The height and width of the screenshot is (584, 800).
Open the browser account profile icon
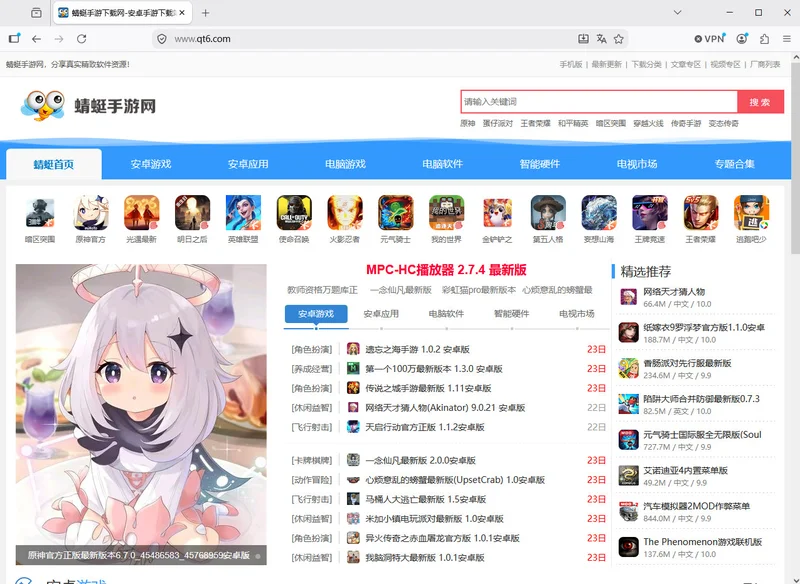[x=742, y=39]
